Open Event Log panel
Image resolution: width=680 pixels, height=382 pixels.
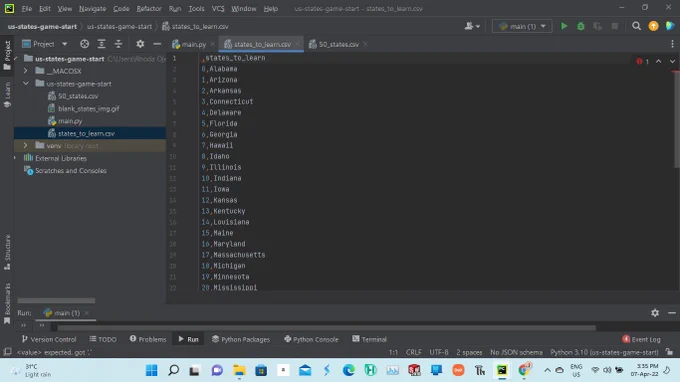641,339
